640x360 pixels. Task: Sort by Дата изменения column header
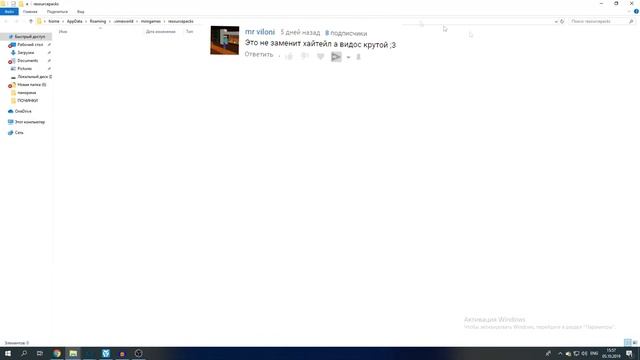pos(160,31)
